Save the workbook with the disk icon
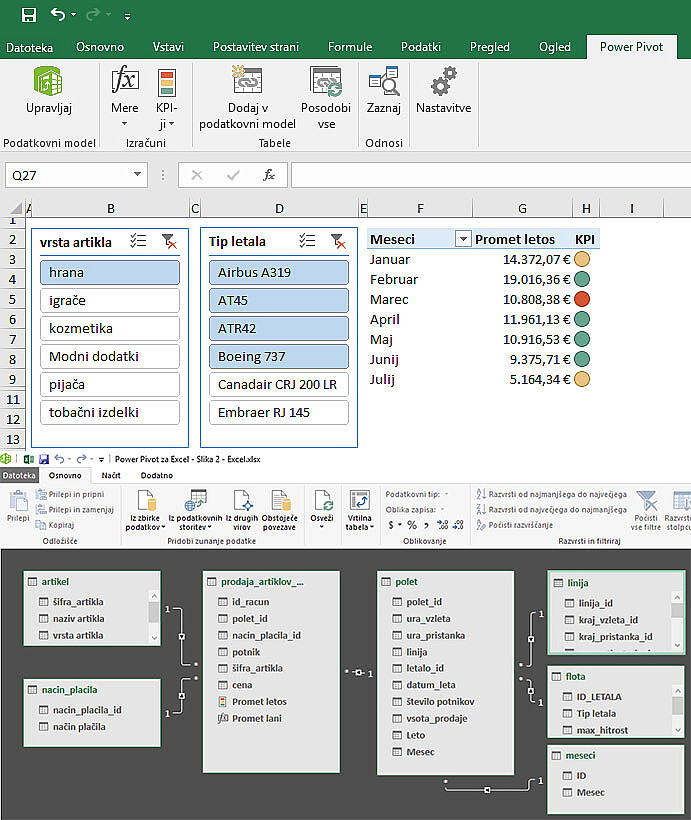691x820 pixels. 29,15
